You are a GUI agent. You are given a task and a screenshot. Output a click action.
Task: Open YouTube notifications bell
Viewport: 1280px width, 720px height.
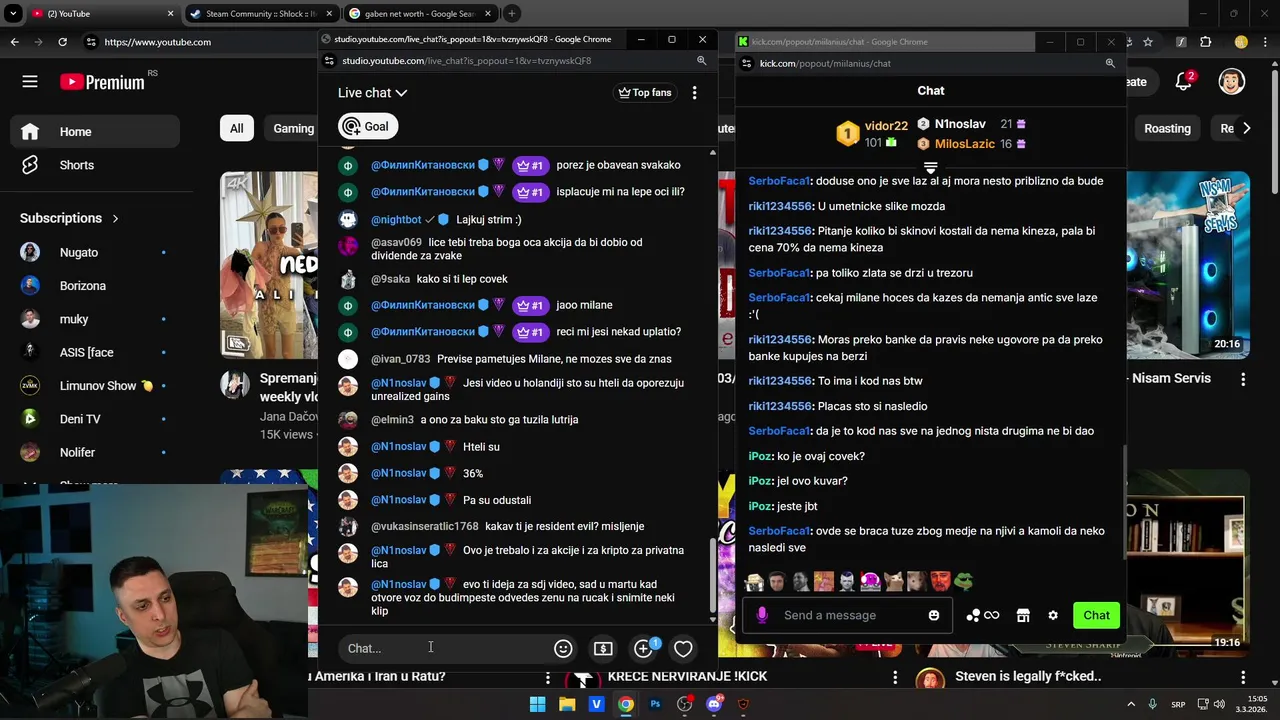click(1184, 82)
